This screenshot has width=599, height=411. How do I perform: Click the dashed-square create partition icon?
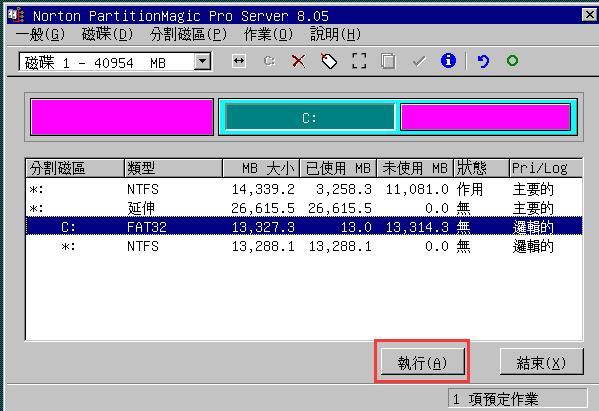tap(359, 61)
